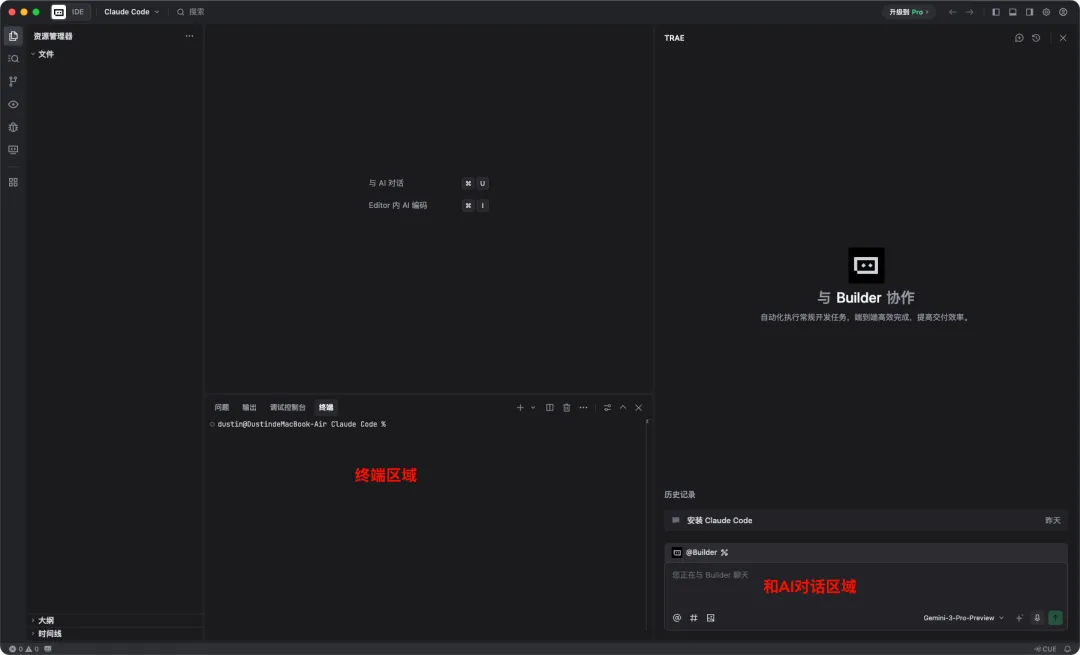This screenshot has width=1080, height=655.
Task: Click the 历史记录 heading
Action: coord(680,495)
